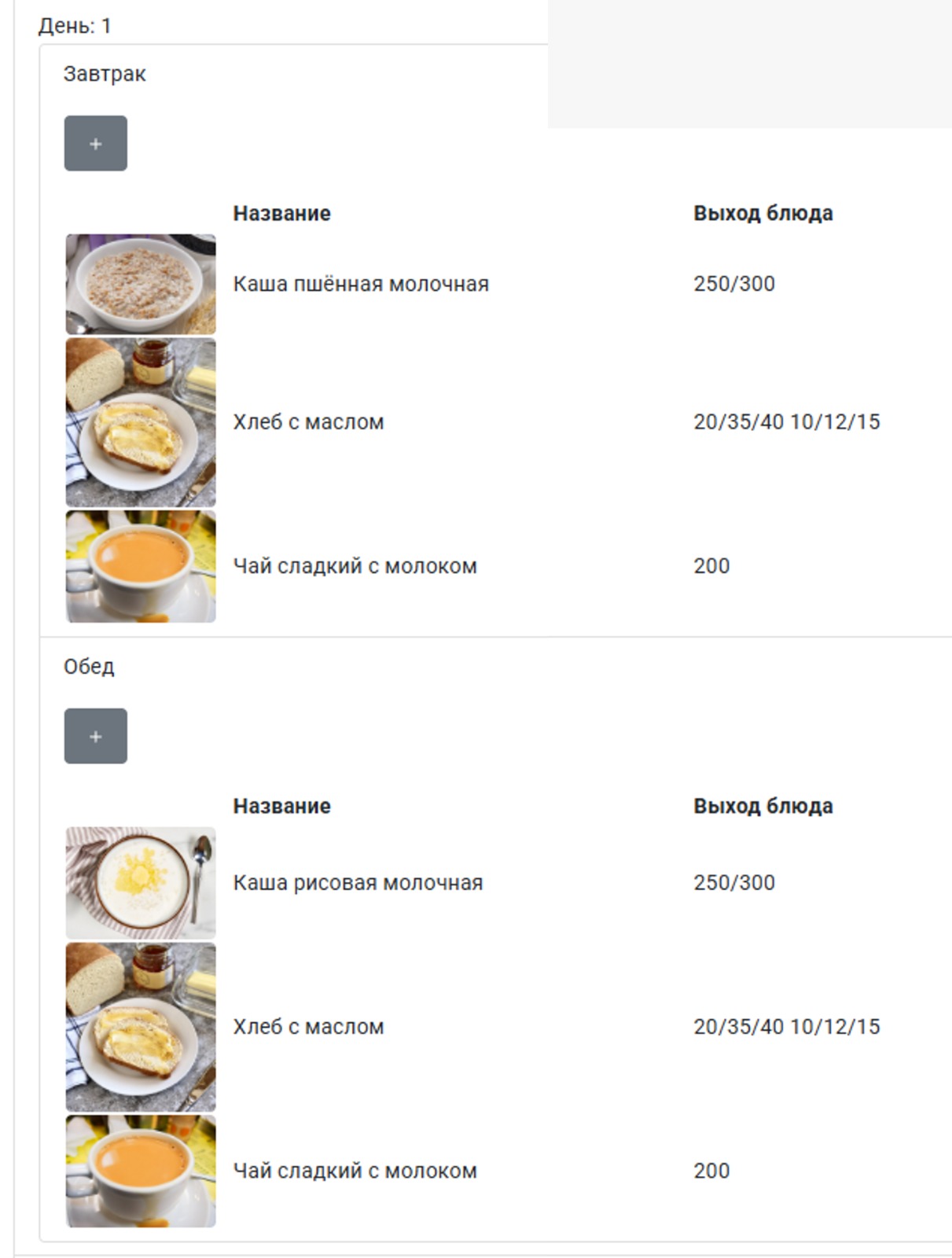
Task: Click the Название column header in Завтрак
Action: pos(281,213)
